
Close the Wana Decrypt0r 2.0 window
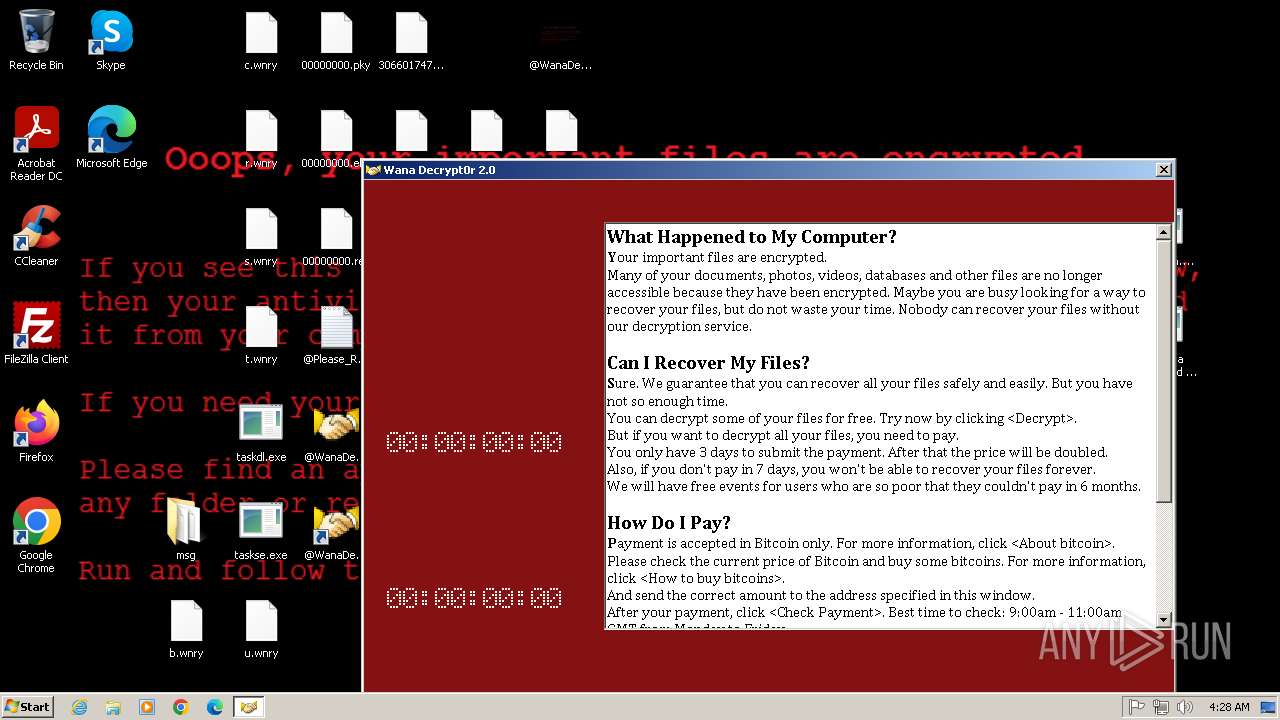tap(1163, 170)
